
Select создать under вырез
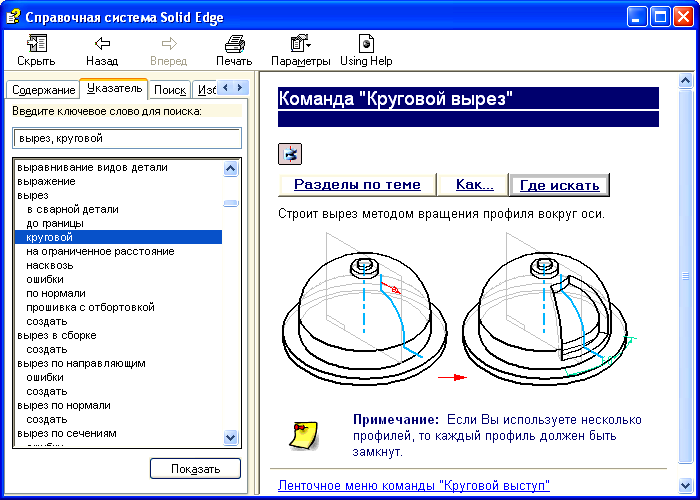[x=46, y=321]
